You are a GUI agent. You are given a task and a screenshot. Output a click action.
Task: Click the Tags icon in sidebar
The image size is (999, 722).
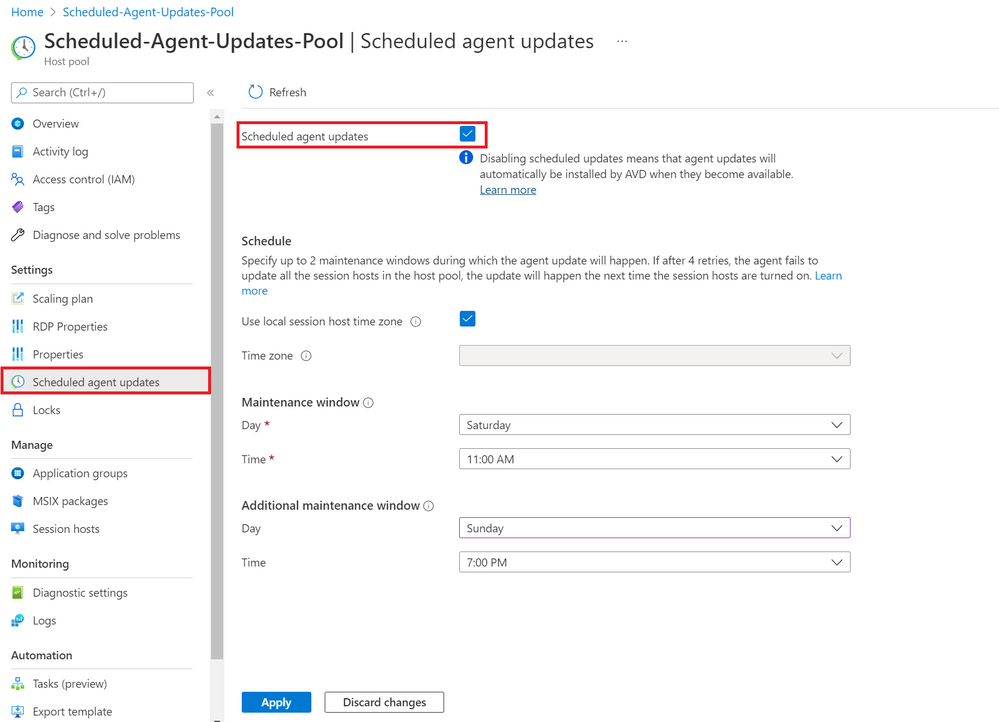17,207
